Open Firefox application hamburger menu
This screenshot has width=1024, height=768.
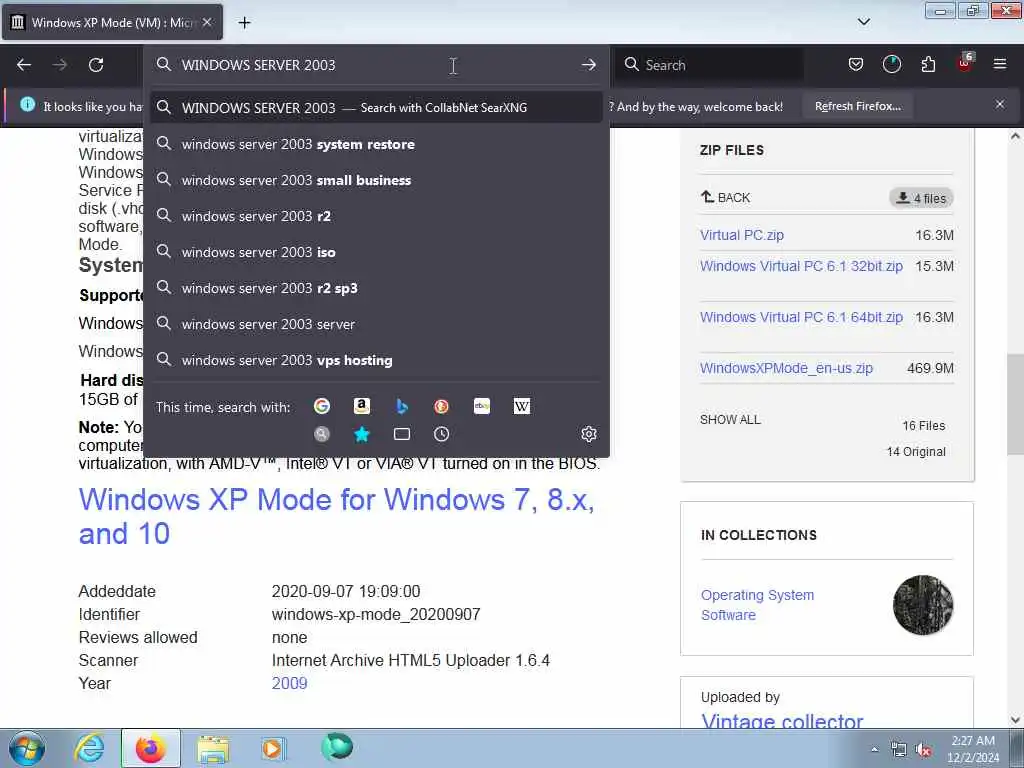(x=999, y=64)
